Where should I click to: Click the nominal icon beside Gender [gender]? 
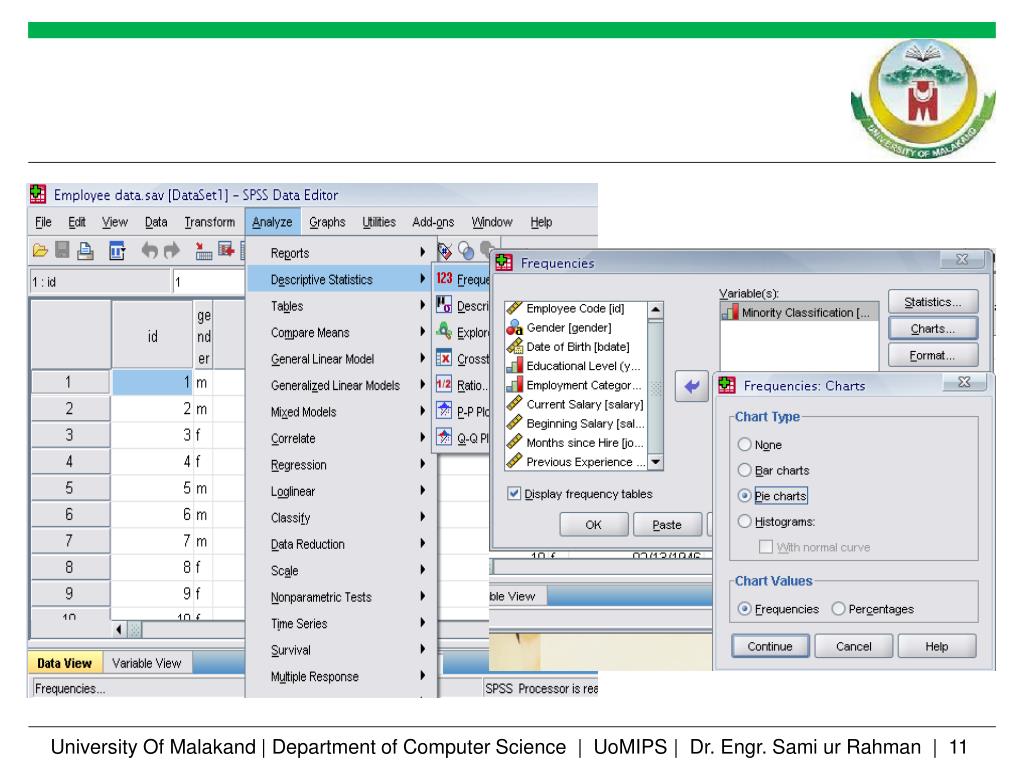[x=515, y=327]
